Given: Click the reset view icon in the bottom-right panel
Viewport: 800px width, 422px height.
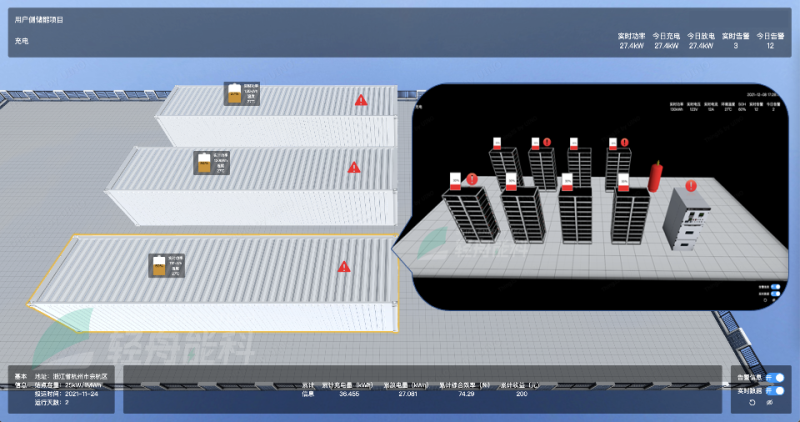Looking at the screenshot, I should [753, 403].
